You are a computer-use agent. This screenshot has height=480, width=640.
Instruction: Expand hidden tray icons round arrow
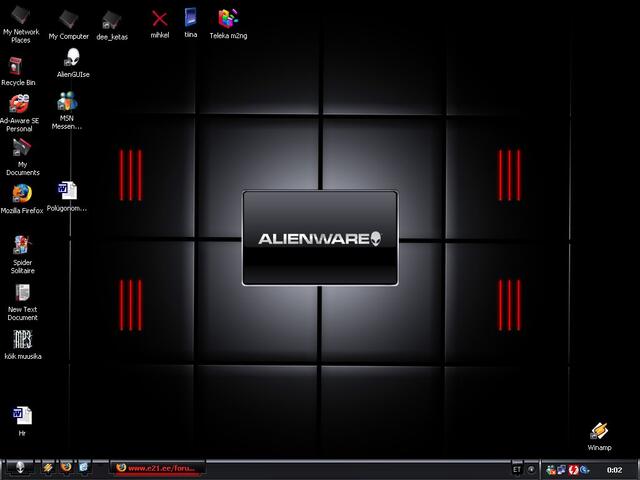pyautogui.click(x=531, y=469)
